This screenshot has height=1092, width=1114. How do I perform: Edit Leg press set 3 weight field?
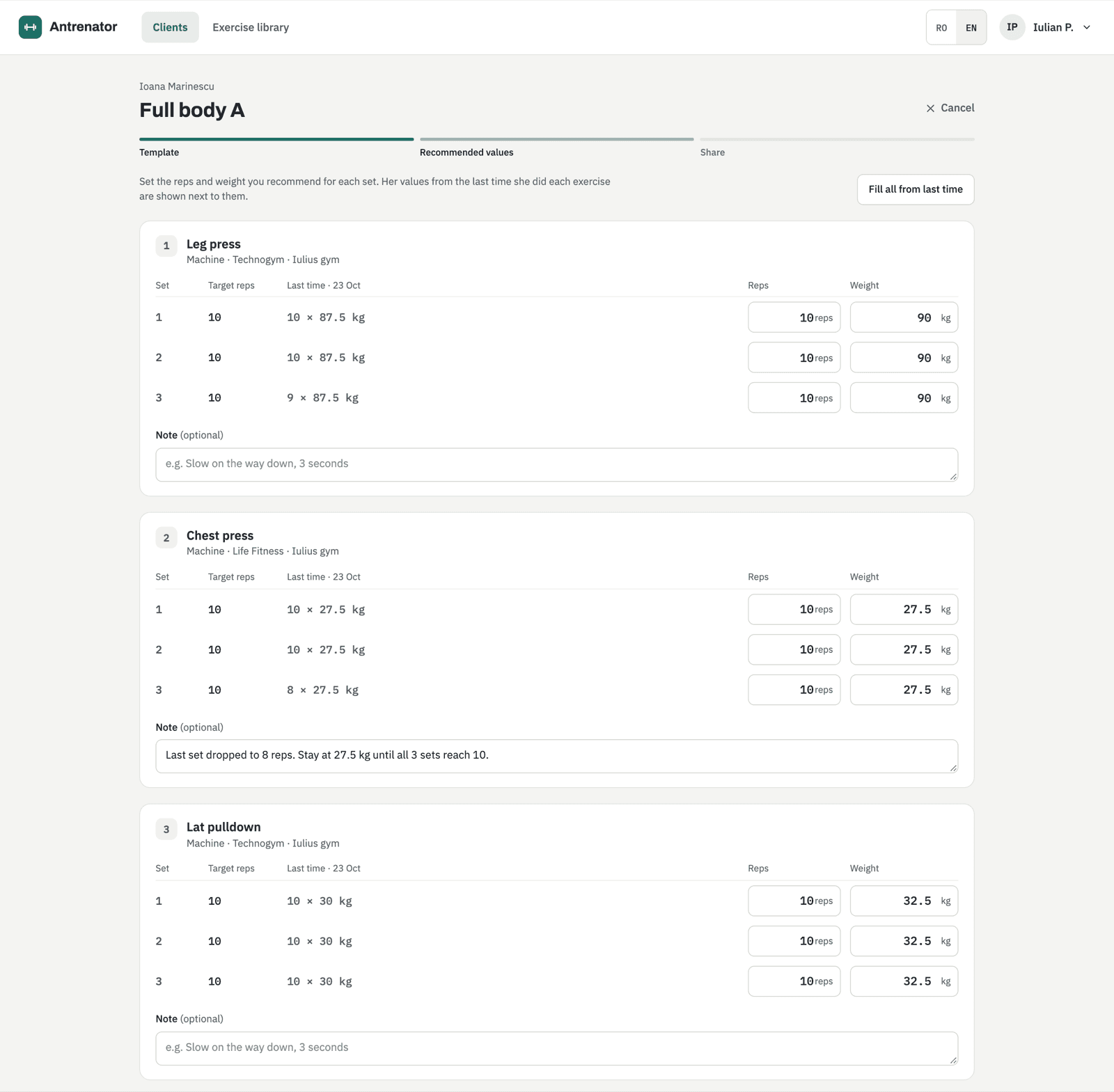[904, 398]
